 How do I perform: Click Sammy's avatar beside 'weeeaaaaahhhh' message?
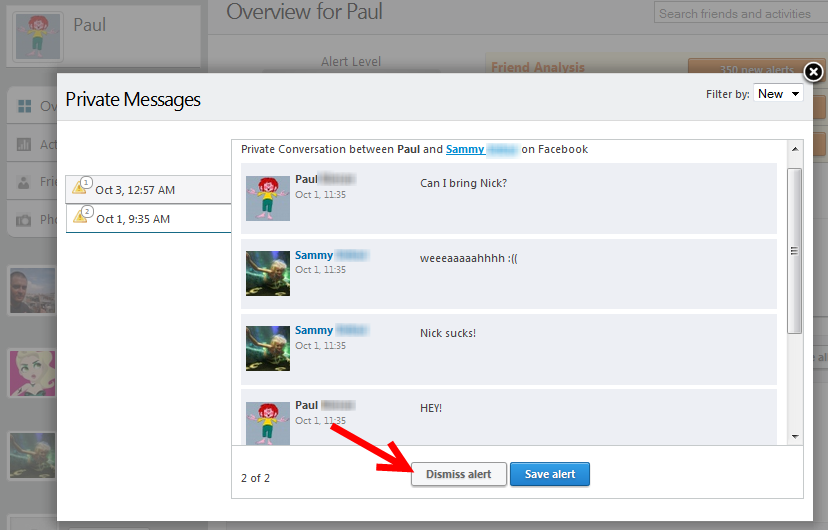(x=267, y=273)
